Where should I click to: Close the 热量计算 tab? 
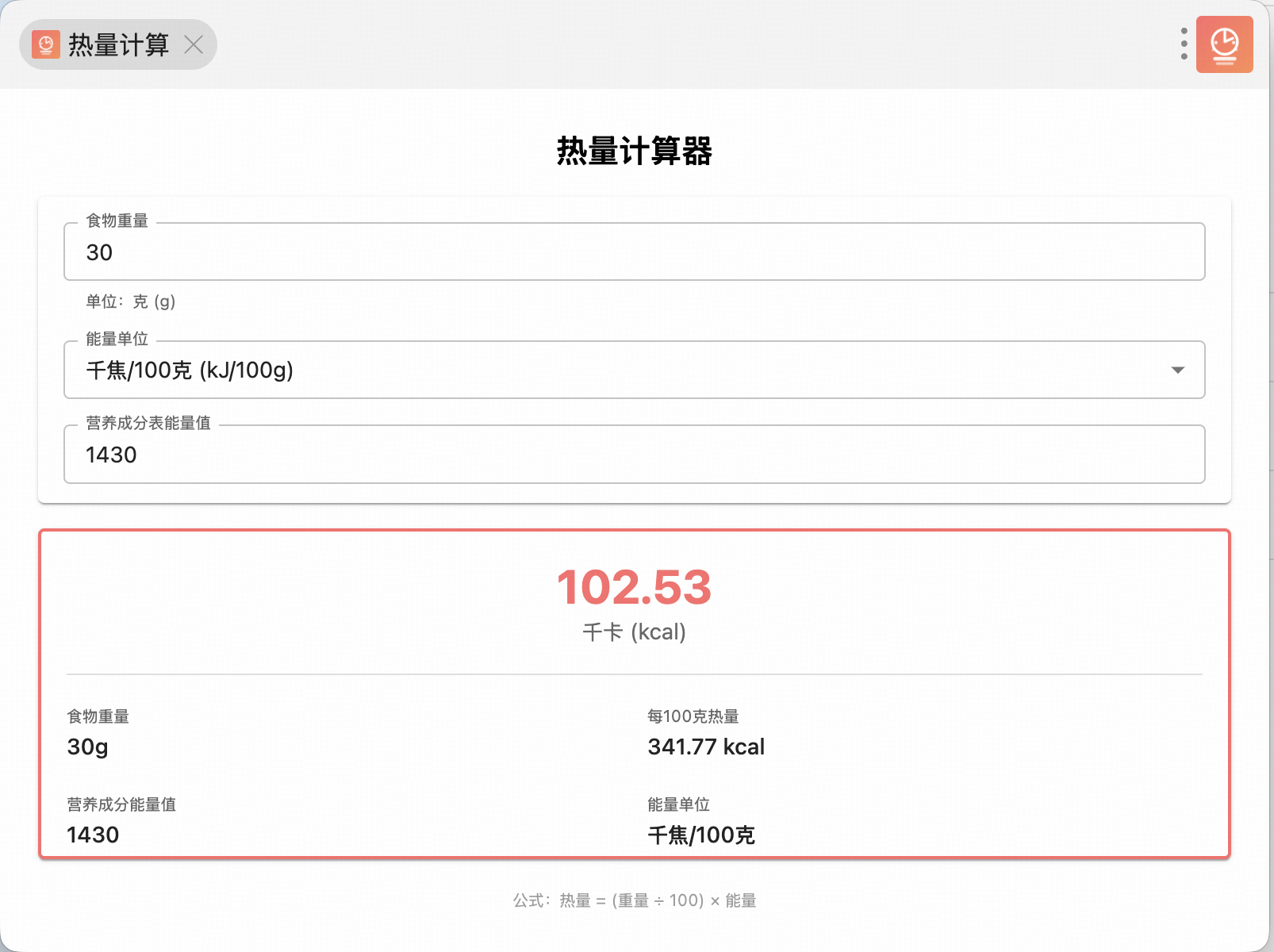[194, 44]
